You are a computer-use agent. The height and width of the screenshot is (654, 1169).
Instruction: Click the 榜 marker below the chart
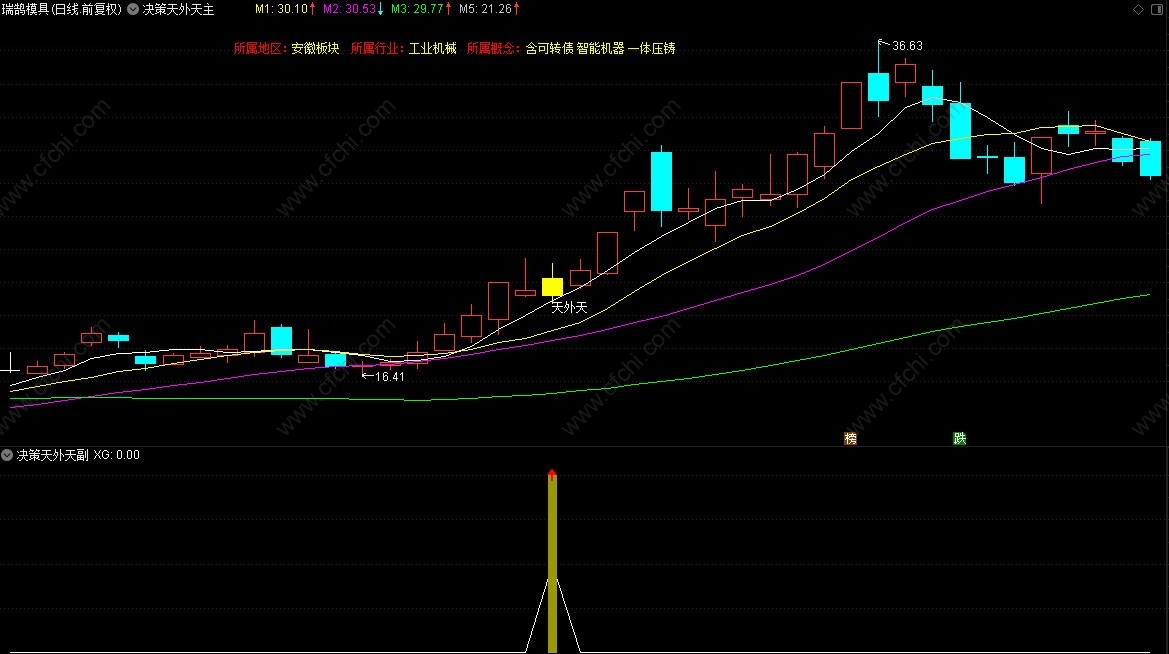tap(851, 438)
